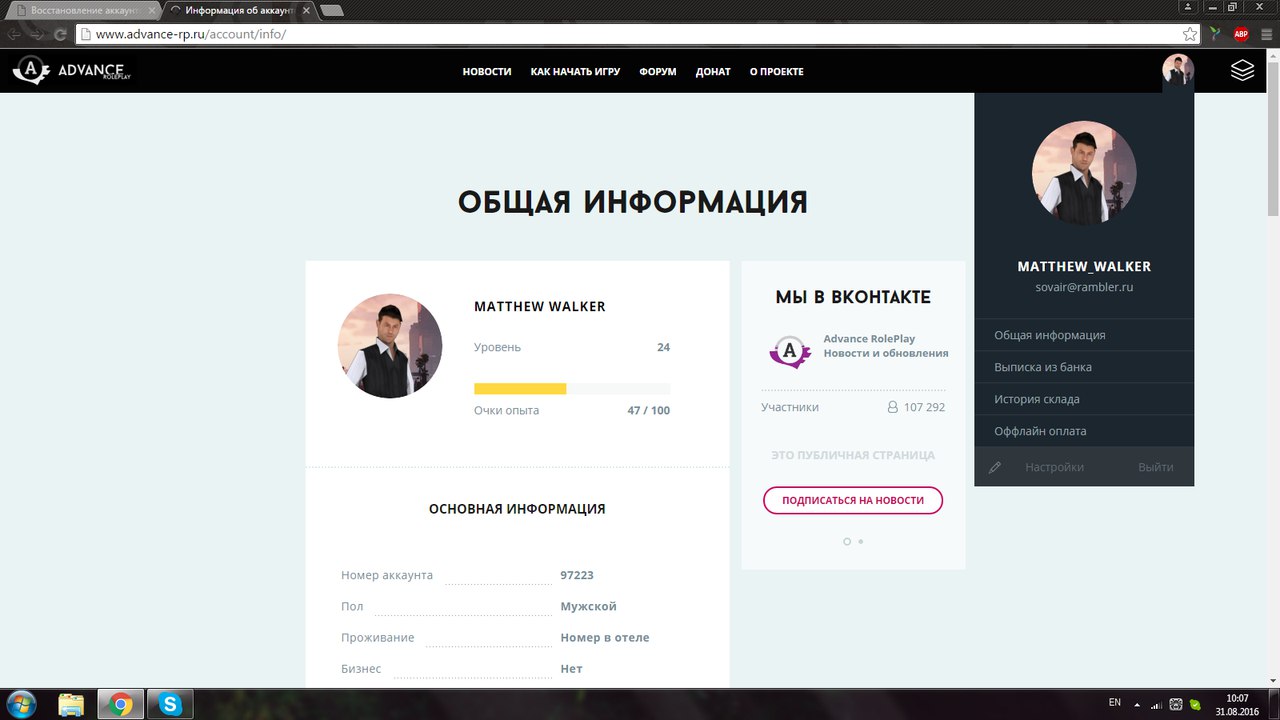
Task: Click the small profile avatar in the header
Action: point(1178,70)
